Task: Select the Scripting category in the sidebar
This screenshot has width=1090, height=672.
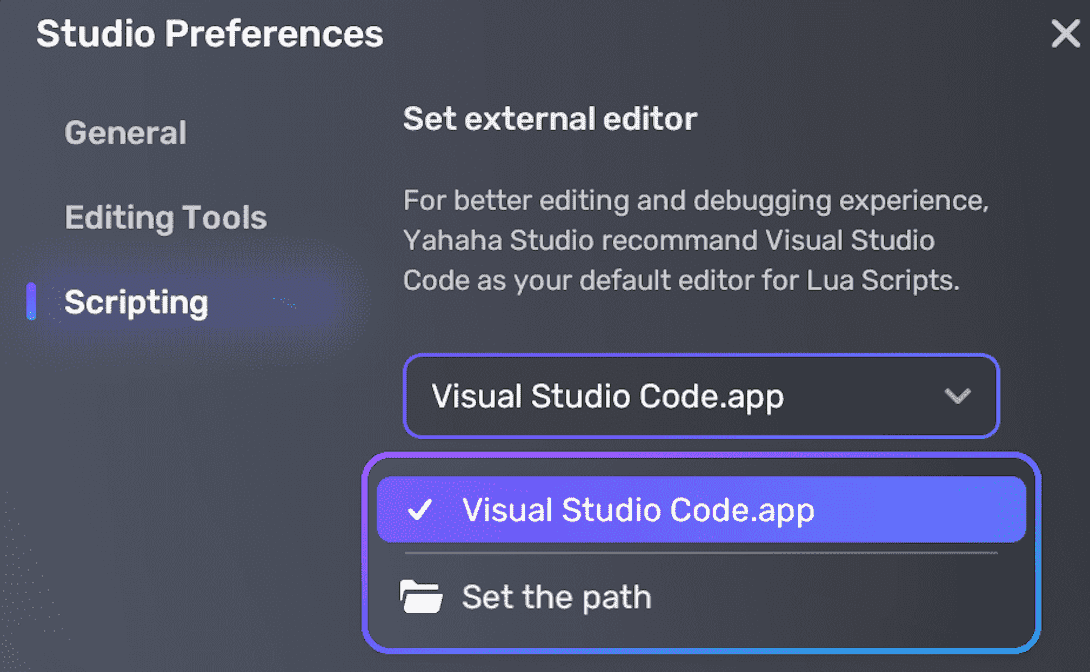Action: [x=136, y=301]
